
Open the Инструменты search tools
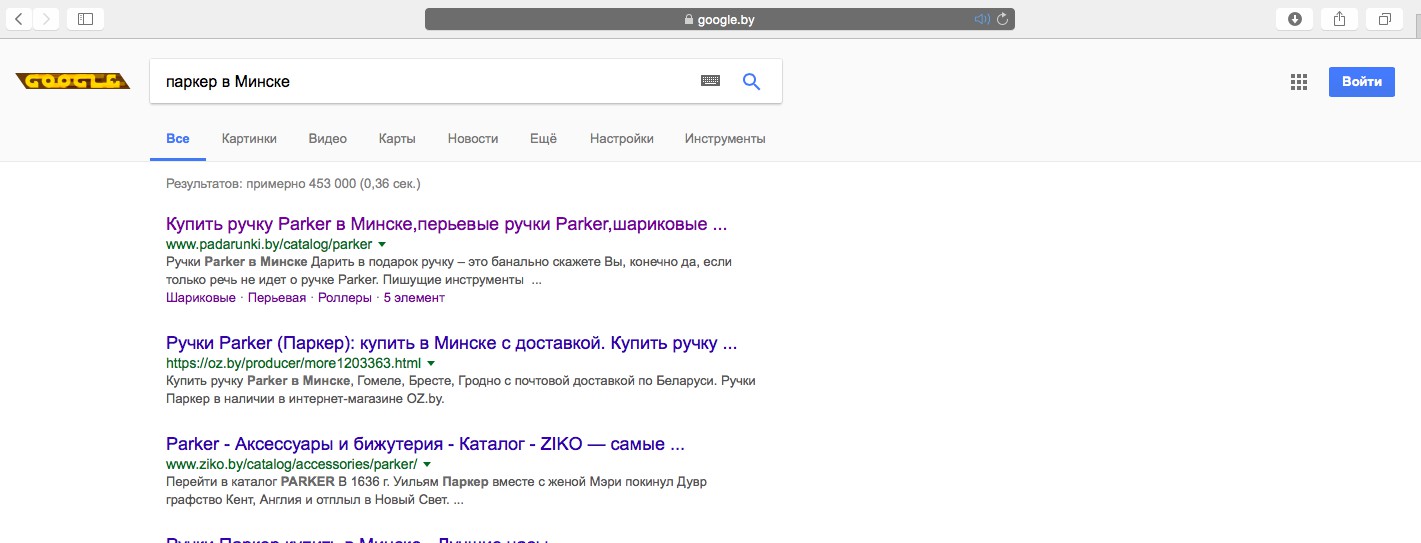(725, 139)
